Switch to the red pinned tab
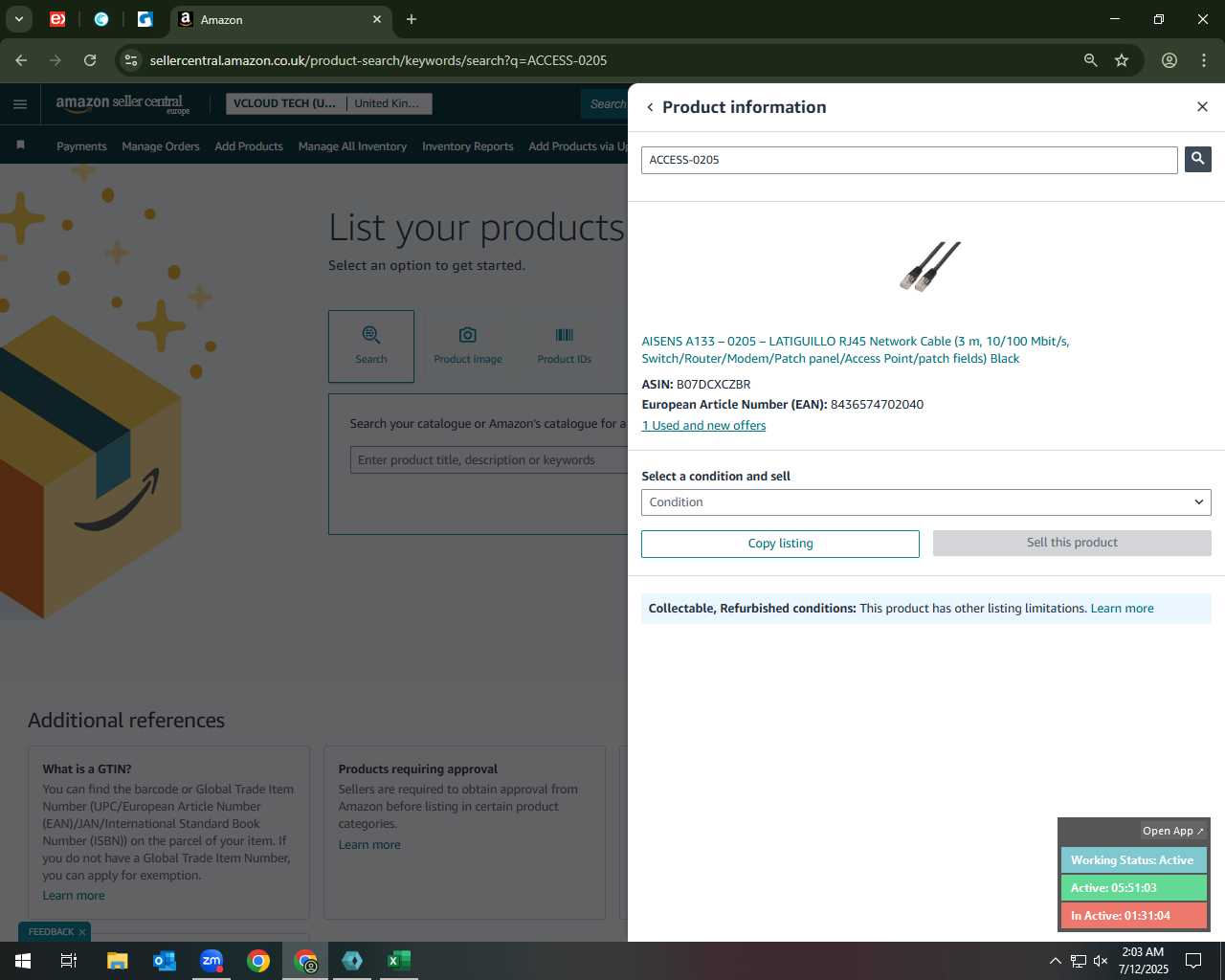This screenshot has height=980, width=1225. pyautogui.click(x=57, y=19)
